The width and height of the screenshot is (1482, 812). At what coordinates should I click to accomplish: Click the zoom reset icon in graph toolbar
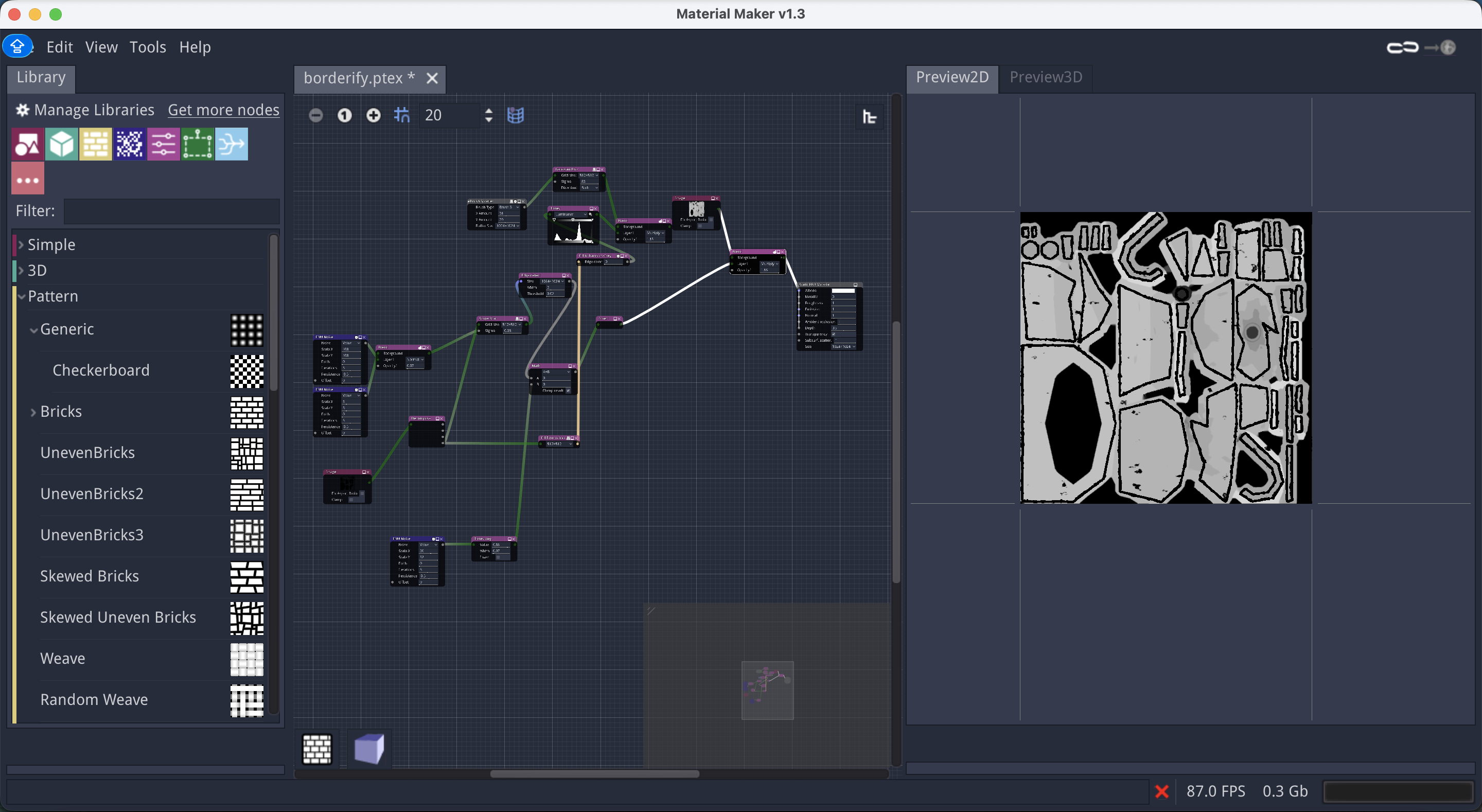click(x=344, y=116)
